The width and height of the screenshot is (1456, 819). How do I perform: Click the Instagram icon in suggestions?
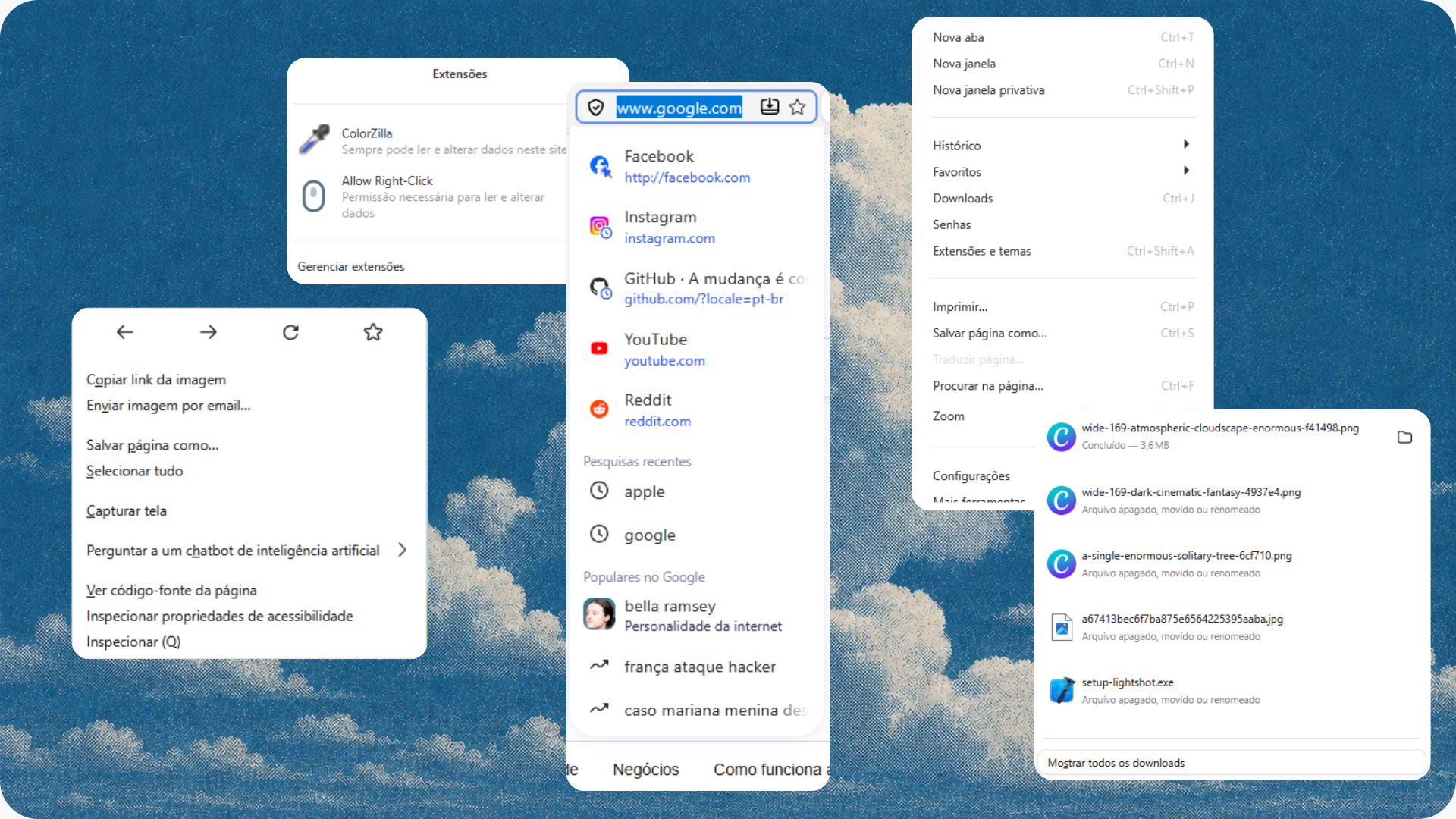tap(601, 227)
